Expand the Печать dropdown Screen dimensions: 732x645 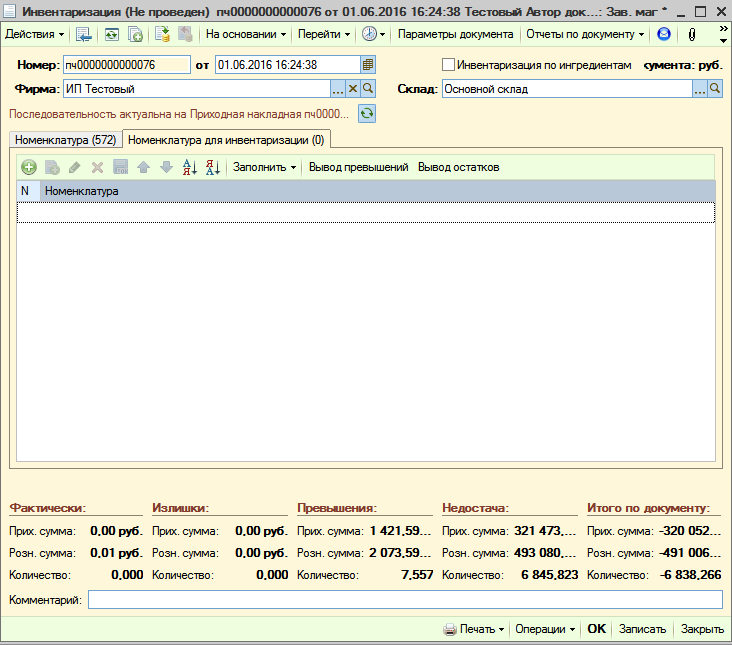pos(473,629)
